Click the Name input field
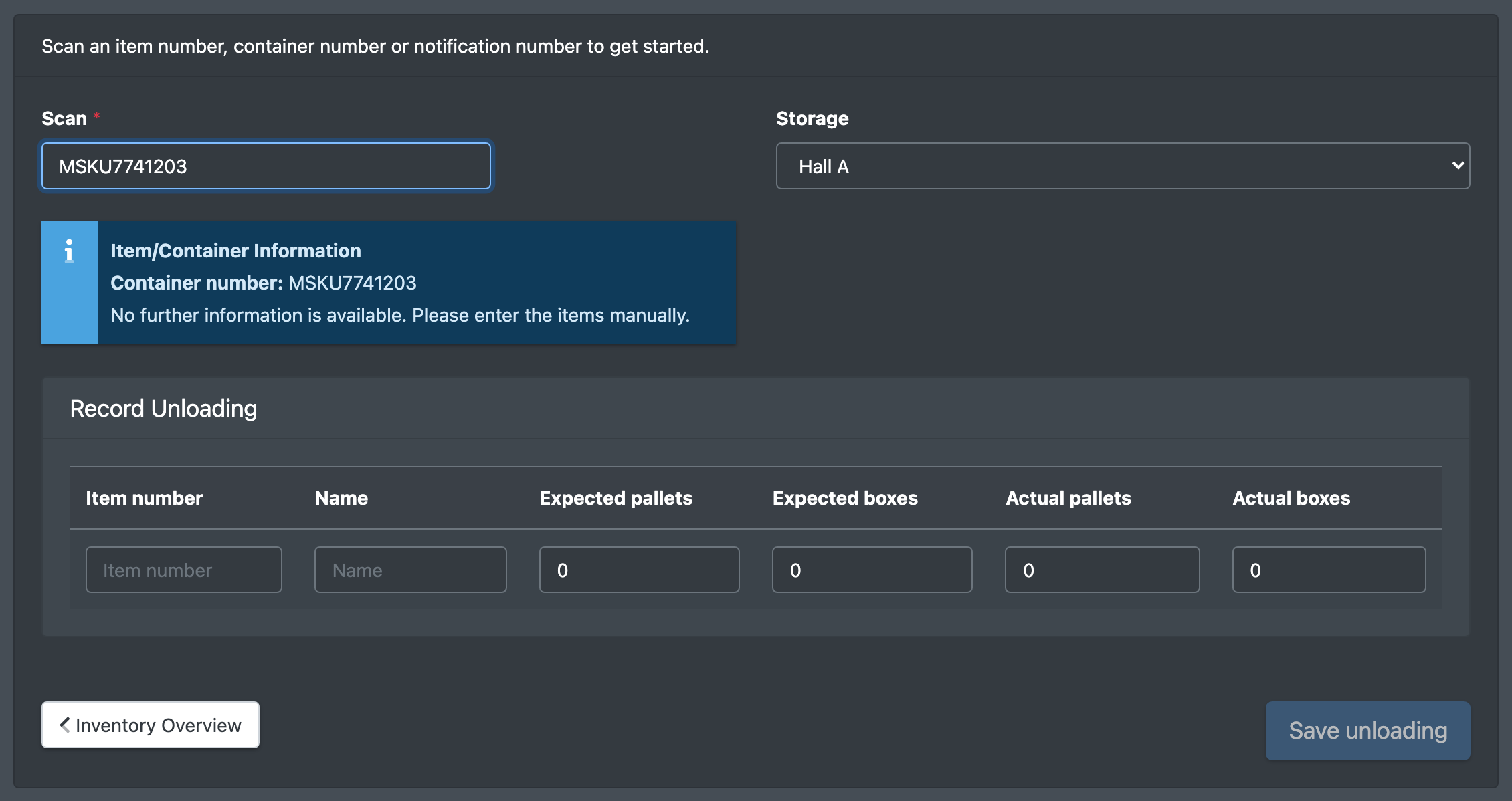The width and height of the screenshot is (1512, 801). [x=411, y=570]
